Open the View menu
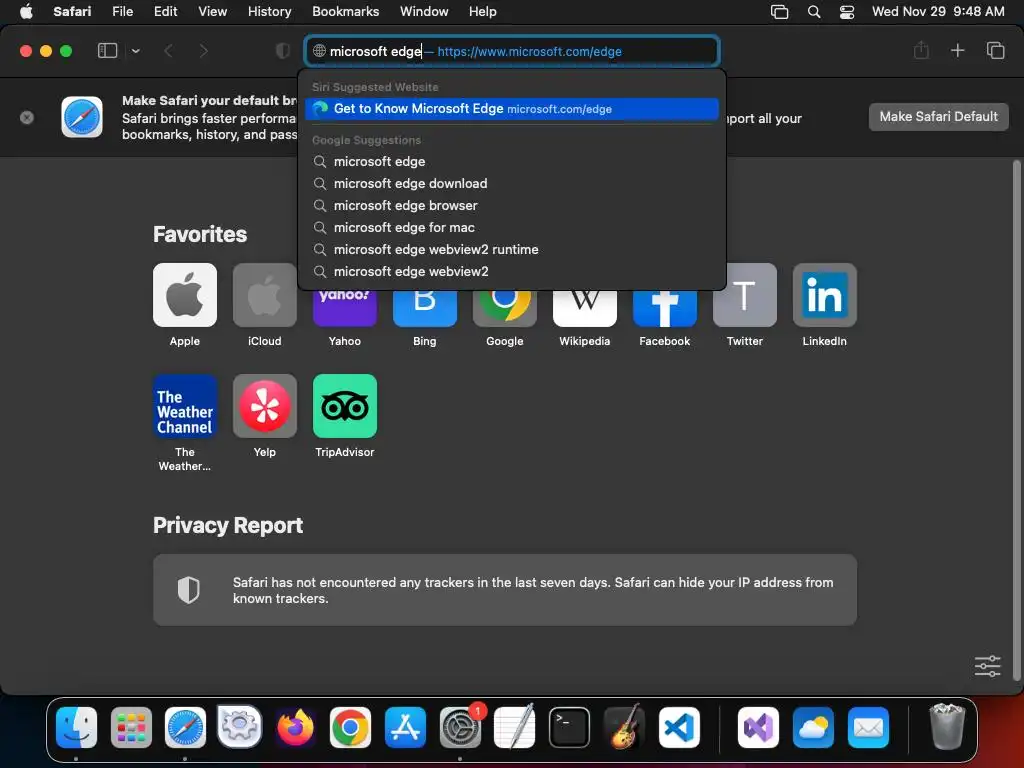This screenshot has width=1024, height=768. click(x=212, y=12)
